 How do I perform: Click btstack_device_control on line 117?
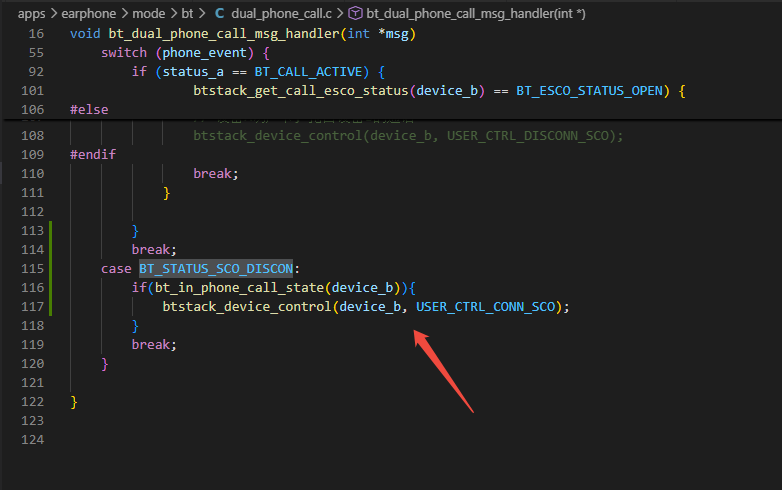247,307
